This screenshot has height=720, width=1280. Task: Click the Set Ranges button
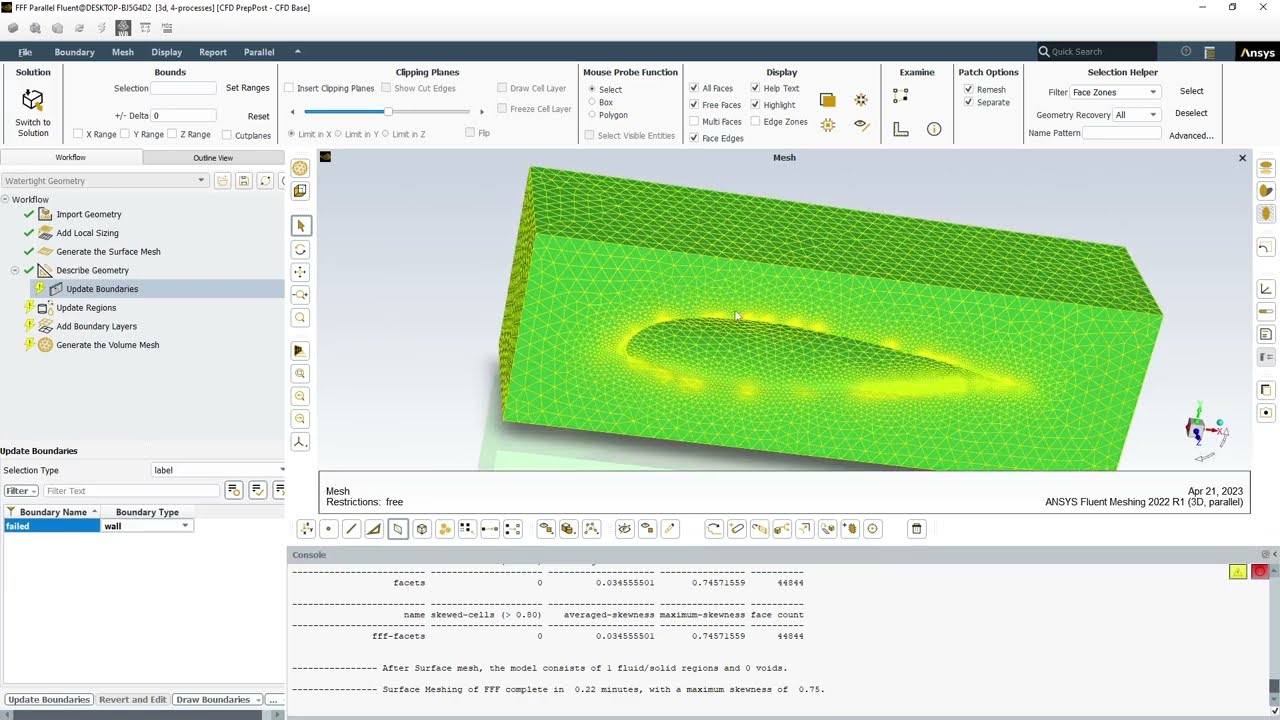[247, 88]
